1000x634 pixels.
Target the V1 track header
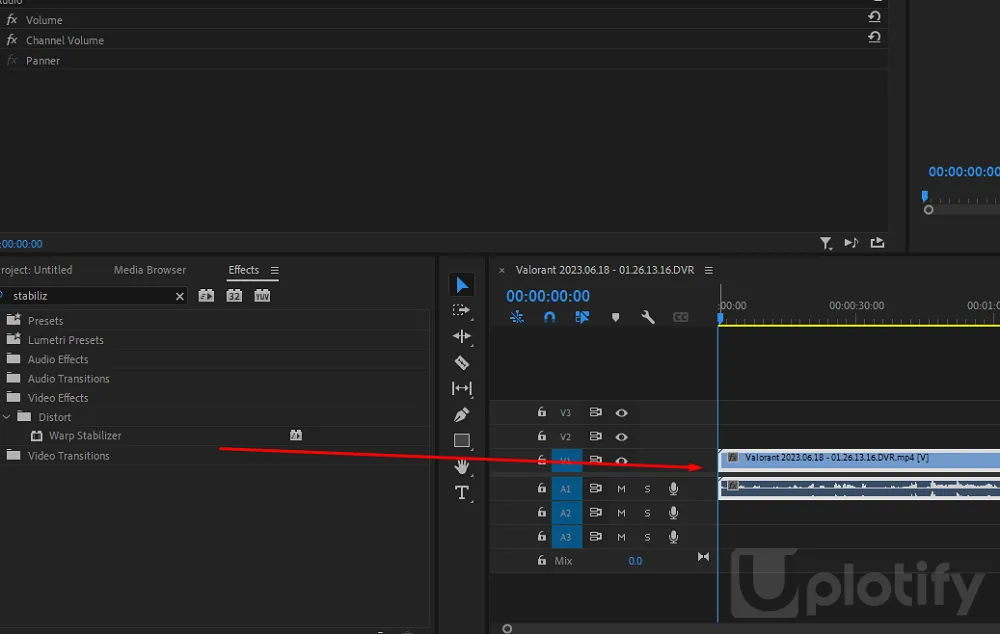566,461
